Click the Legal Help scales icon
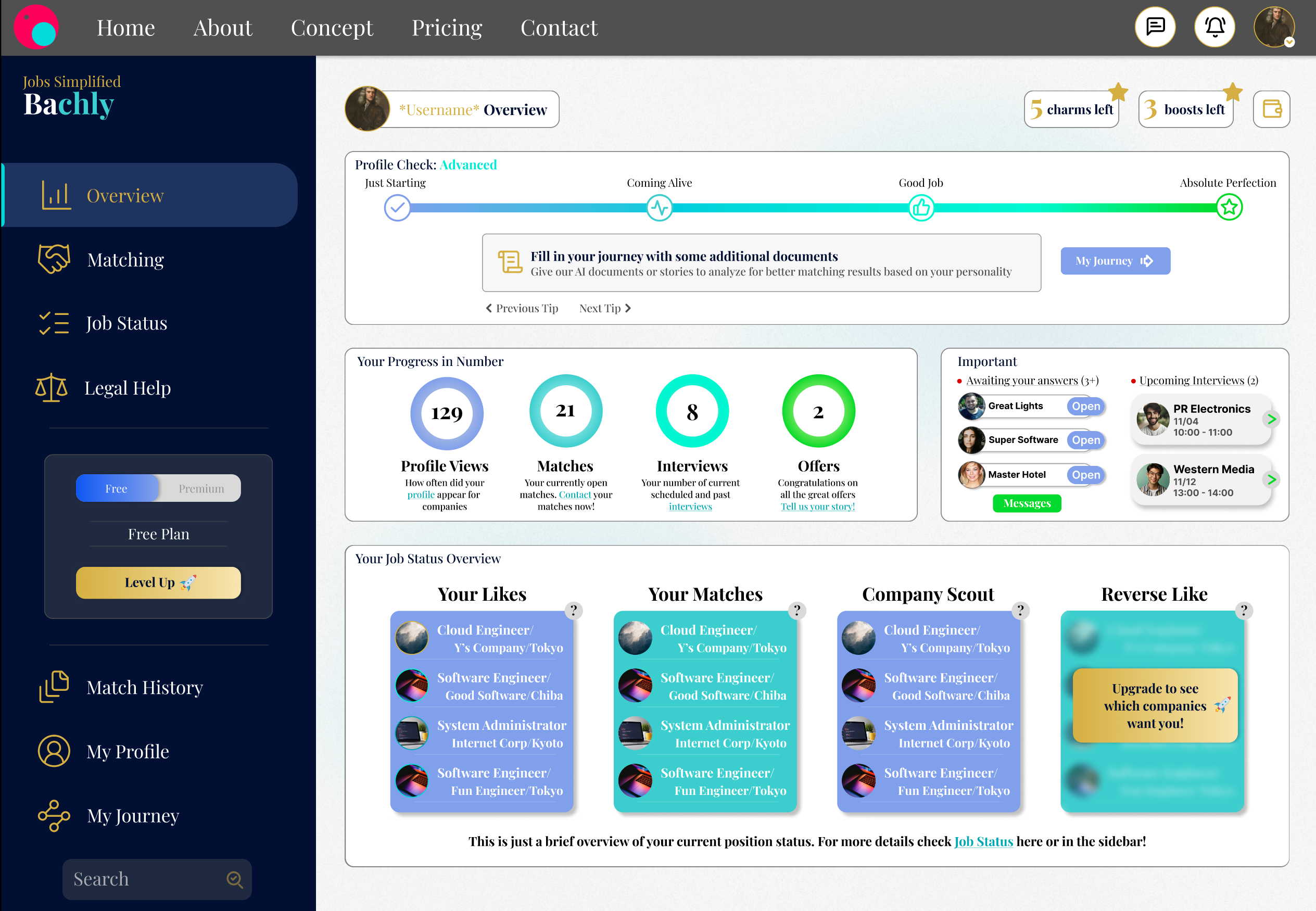 pos(52,388)
